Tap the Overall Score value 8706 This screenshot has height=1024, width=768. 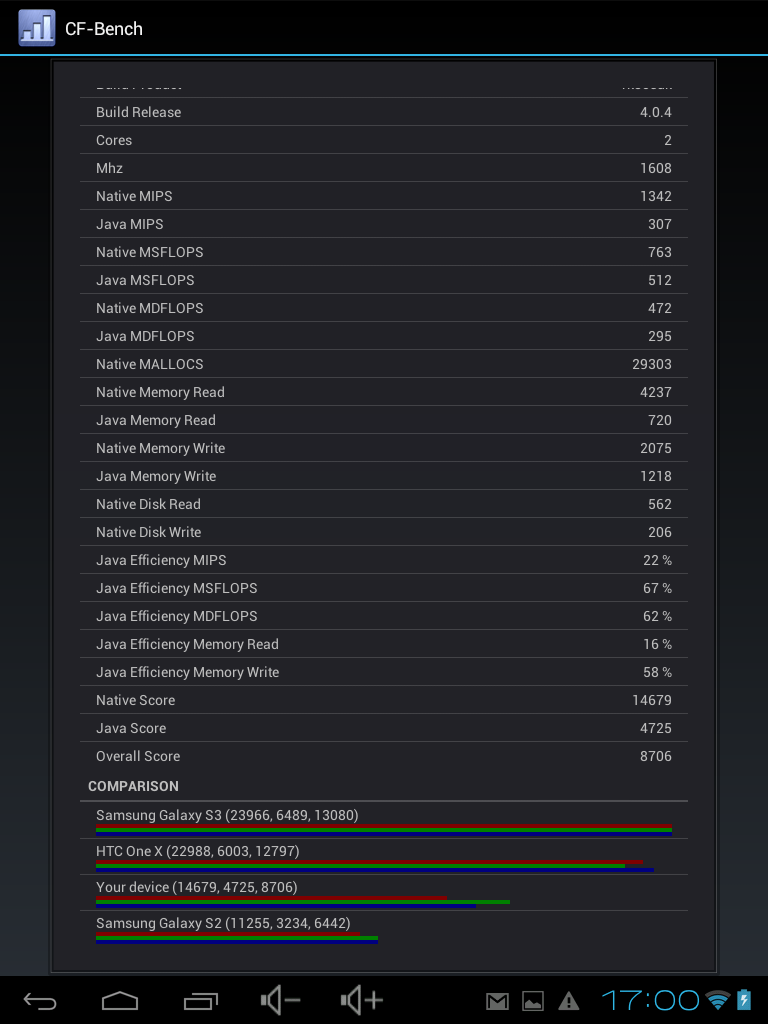click(656, 756)
